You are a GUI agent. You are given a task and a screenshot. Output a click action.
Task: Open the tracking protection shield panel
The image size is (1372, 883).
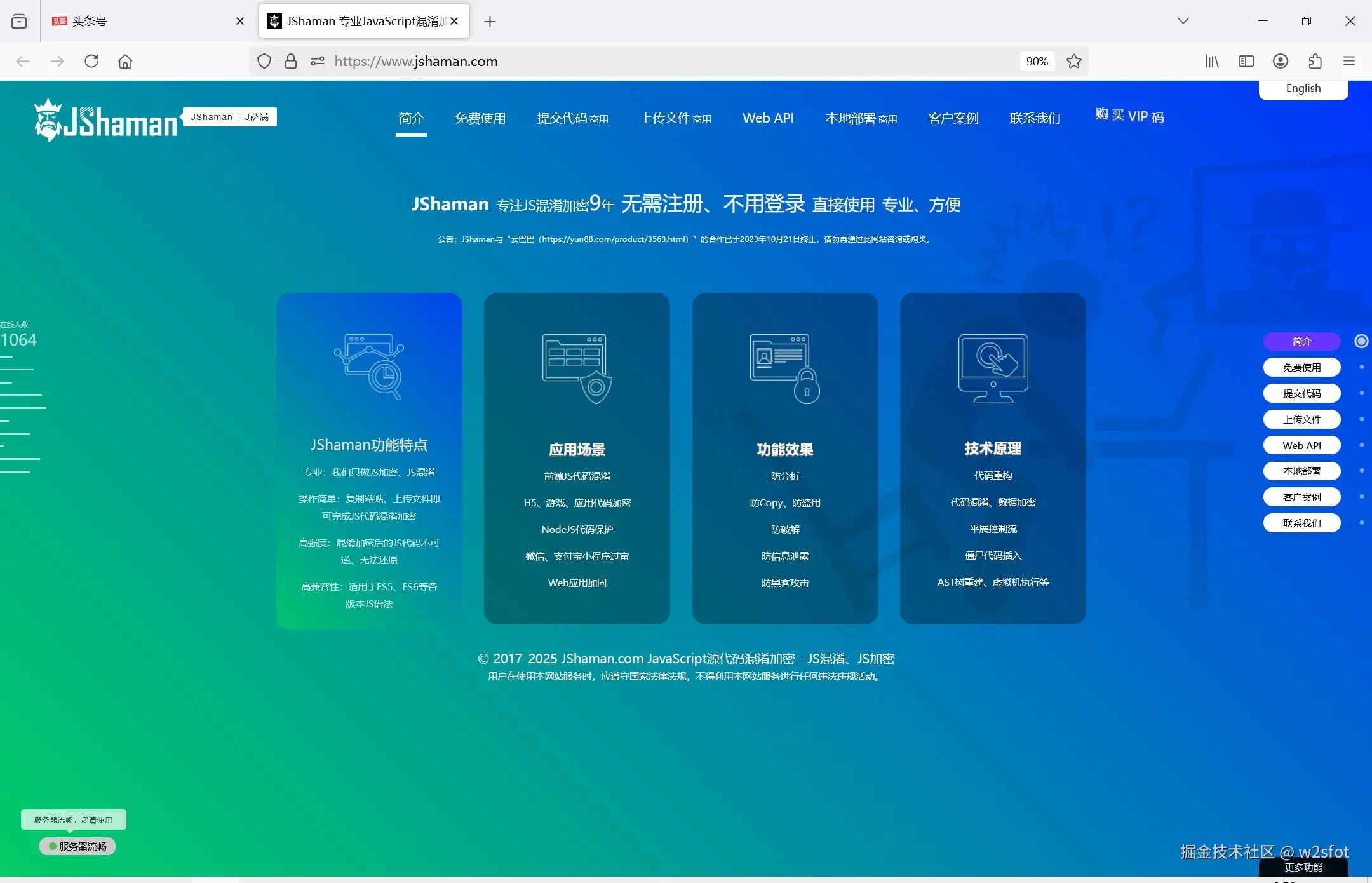[264, 61]
